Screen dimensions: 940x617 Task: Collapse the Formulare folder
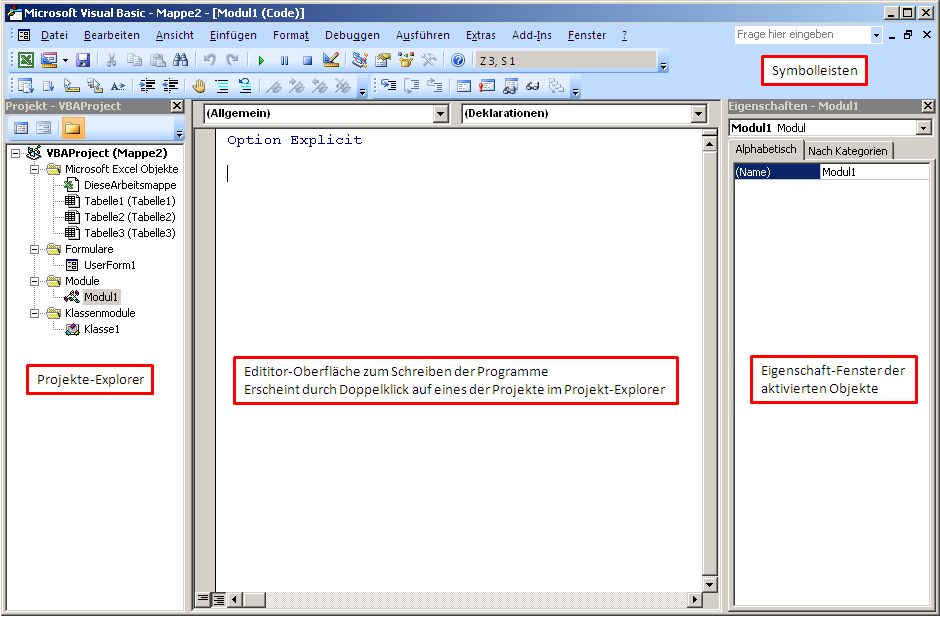(34, 249)
